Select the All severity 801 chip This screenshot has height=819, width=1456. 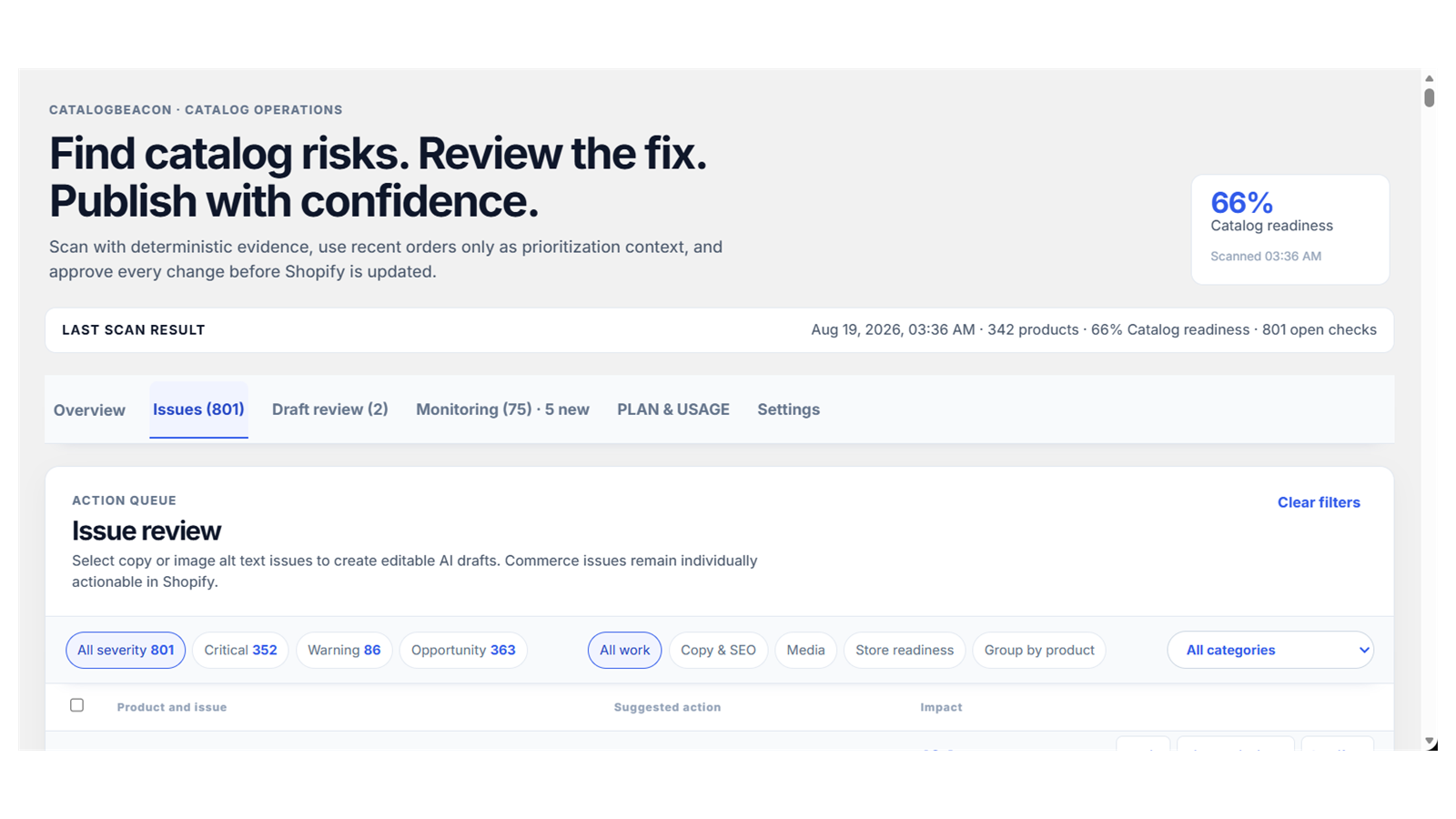point(126,650)
